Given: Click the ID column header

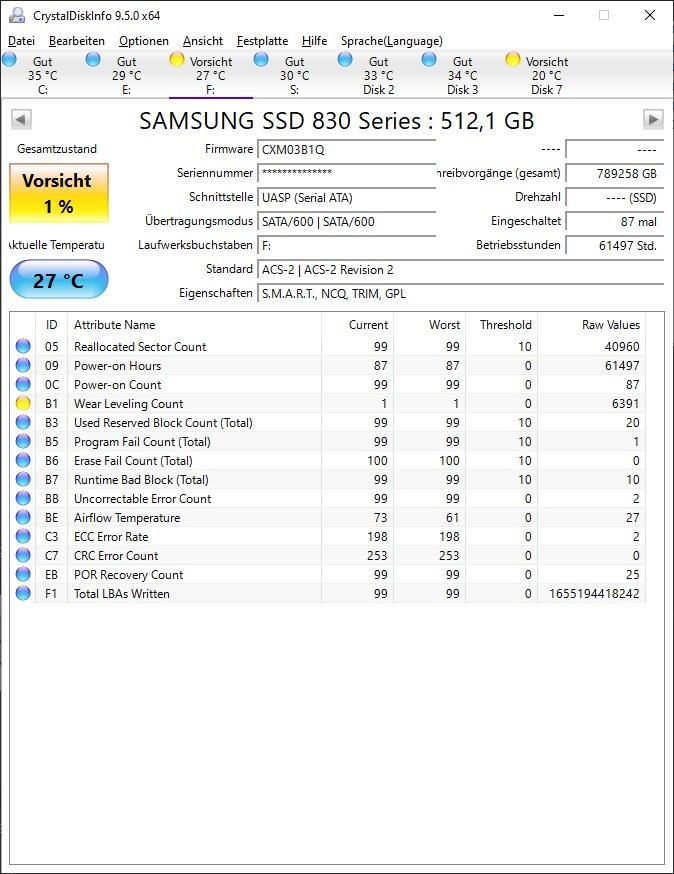Looking at the screenshot, I should (51, 324).
